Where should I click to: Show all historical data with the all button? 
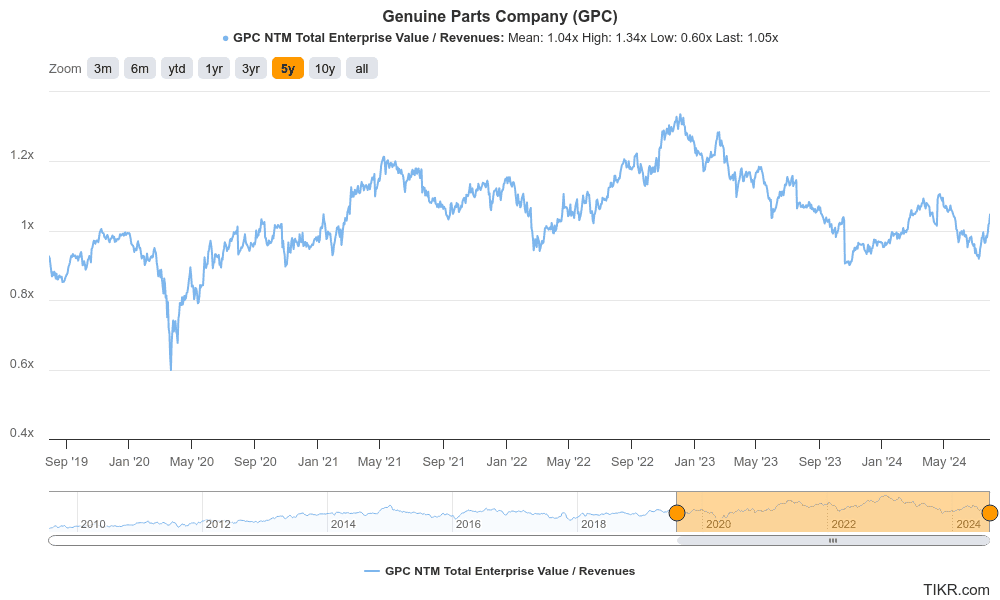(360, 68)
